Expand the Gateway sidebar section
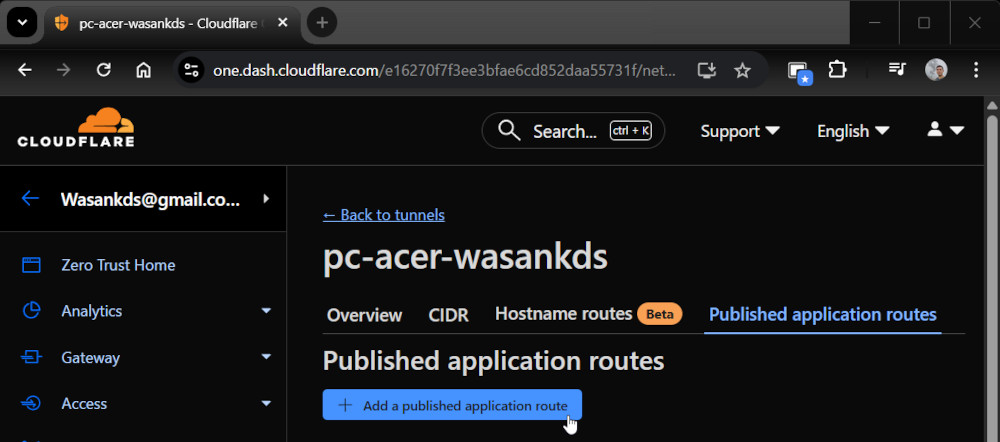 [x=266, y=357]
